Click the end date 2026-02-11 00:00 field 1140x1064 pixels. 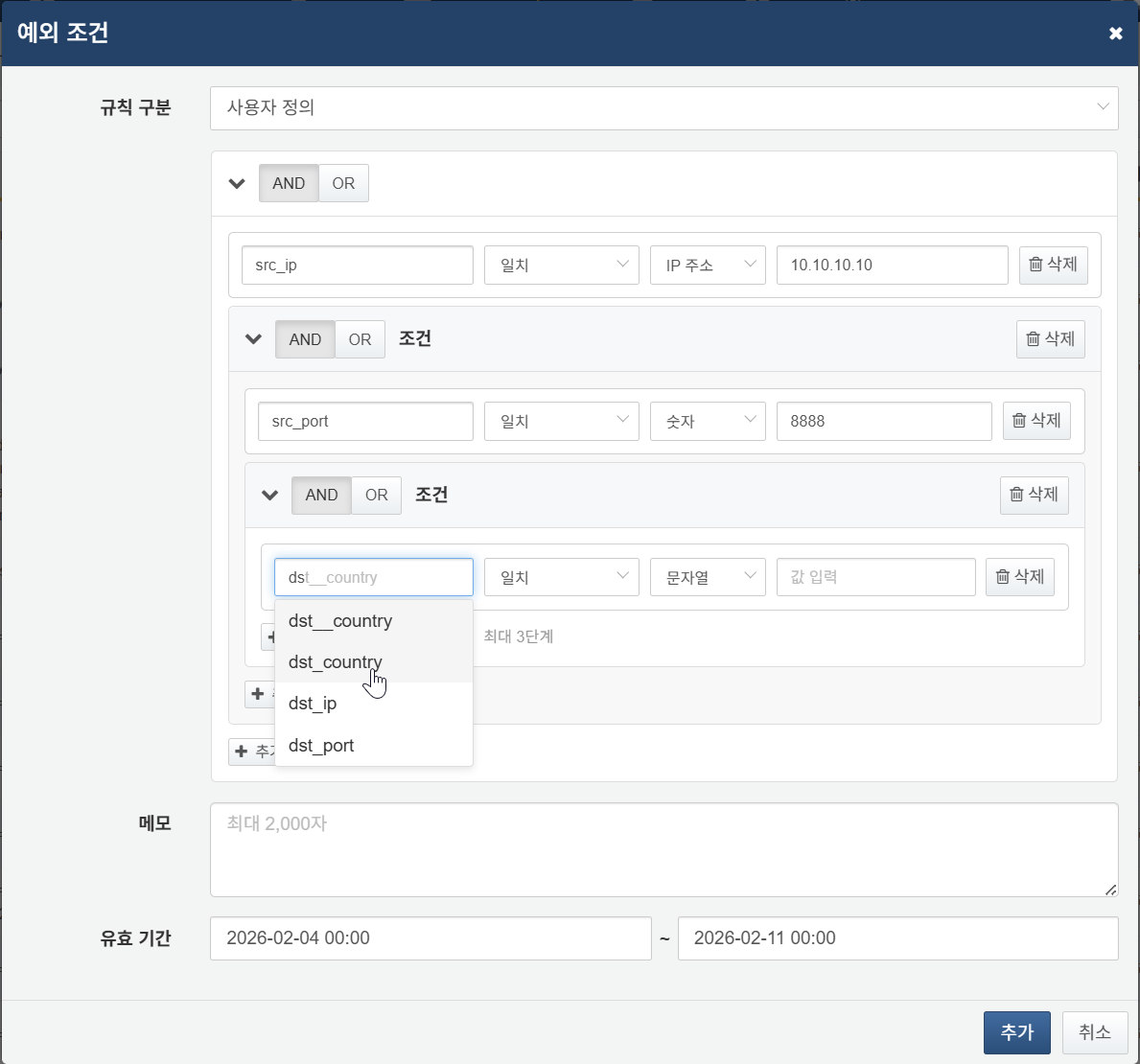coord(897,938)
